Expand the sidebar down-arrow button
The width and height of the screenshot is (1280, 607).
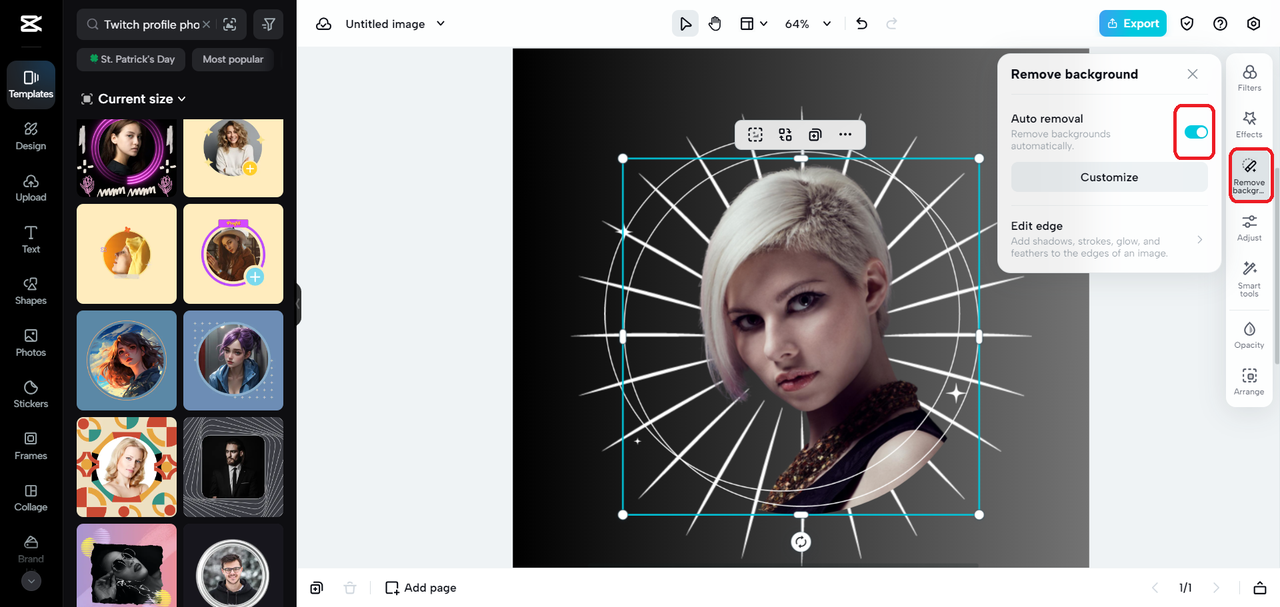click(31, 580)
